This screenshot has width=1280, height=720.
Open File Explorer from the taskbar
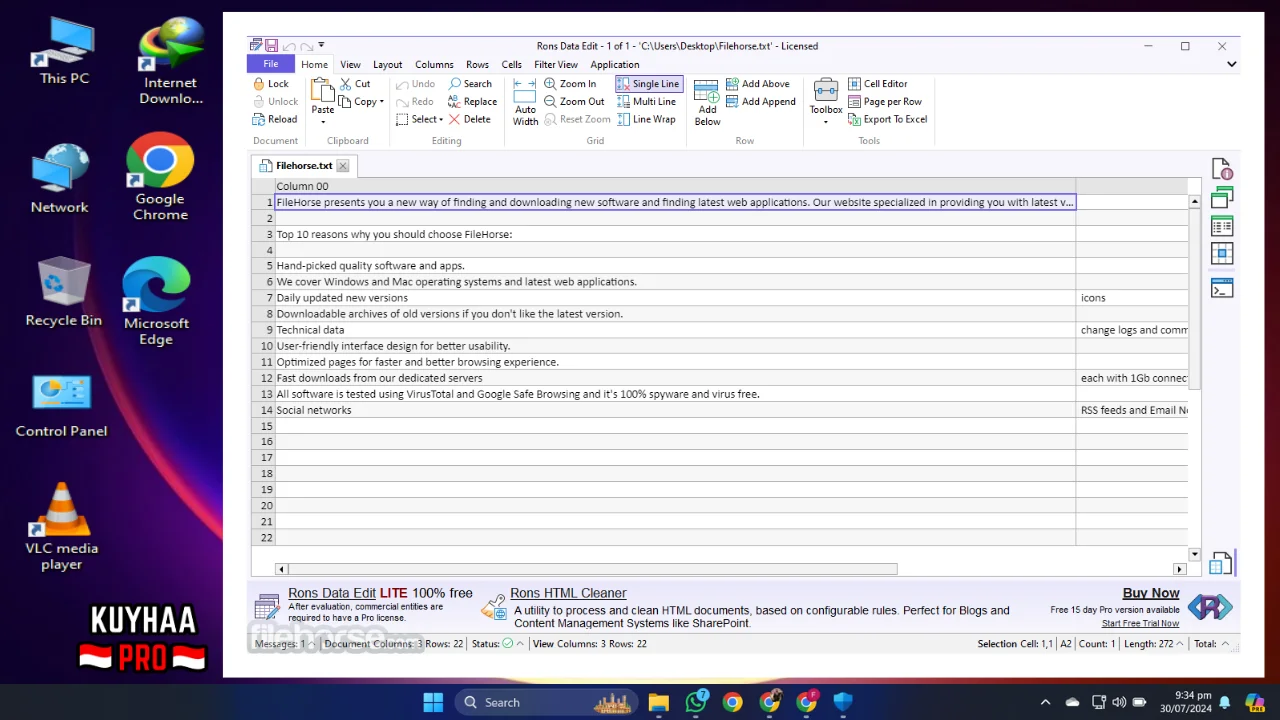(658, 702)
